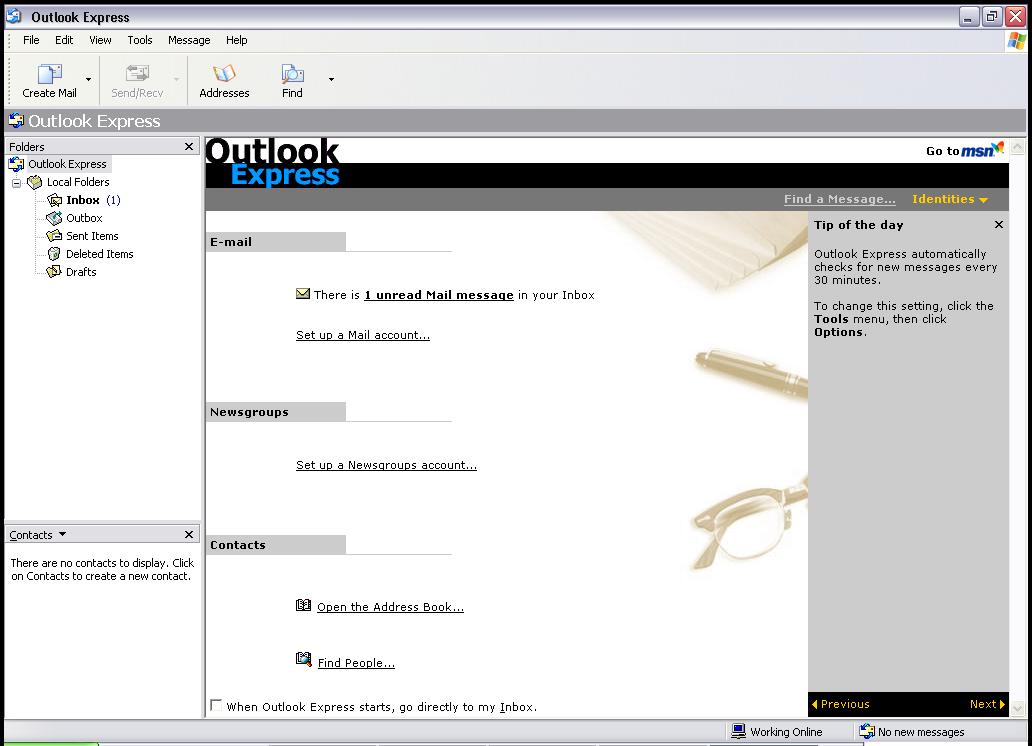Viewport: 1032px width, 746px height.
Task: Open the File menu
Action: click(31, 40)
